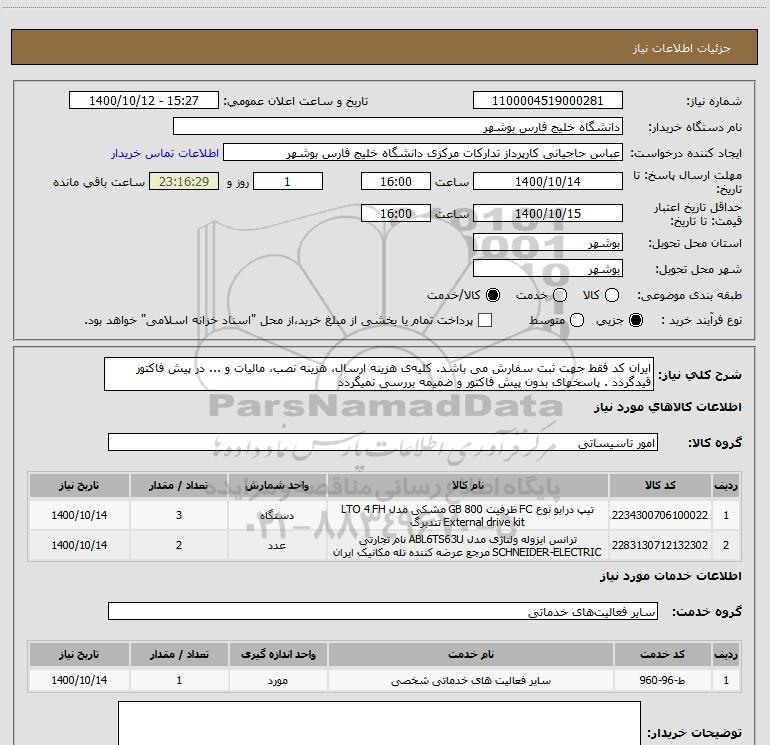Select the کالا/خدمت radio button
The image size is (770, 745).
pyautogui.click(x=493, y=295)
